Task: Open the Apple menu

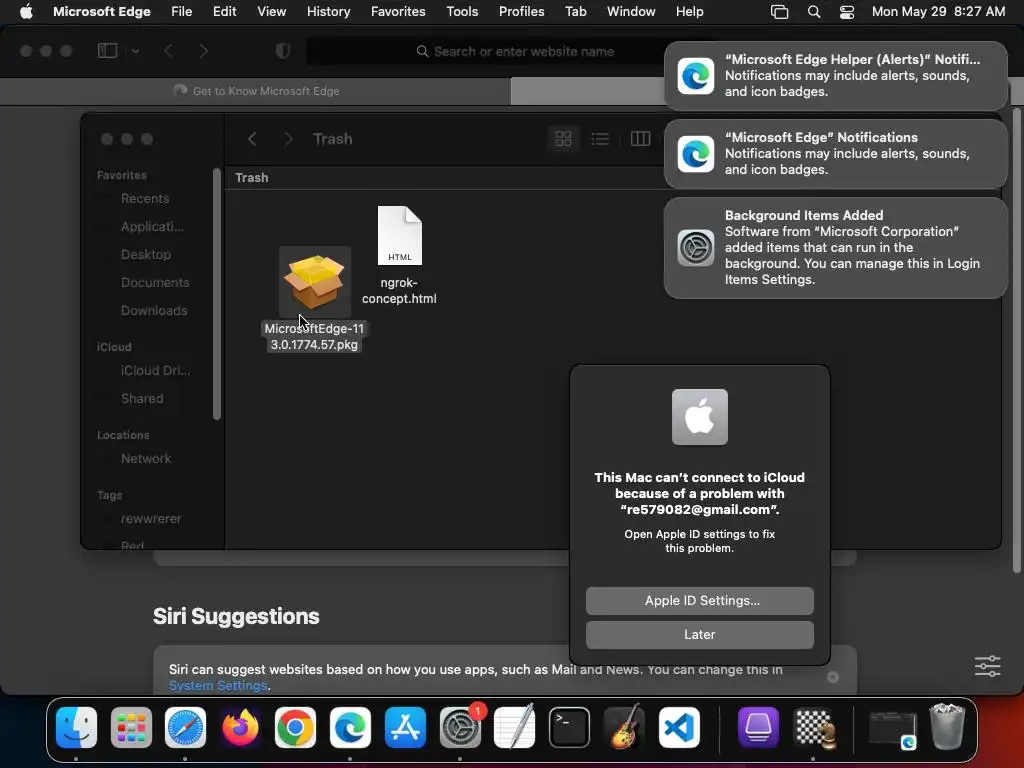Action: point(26,12)
